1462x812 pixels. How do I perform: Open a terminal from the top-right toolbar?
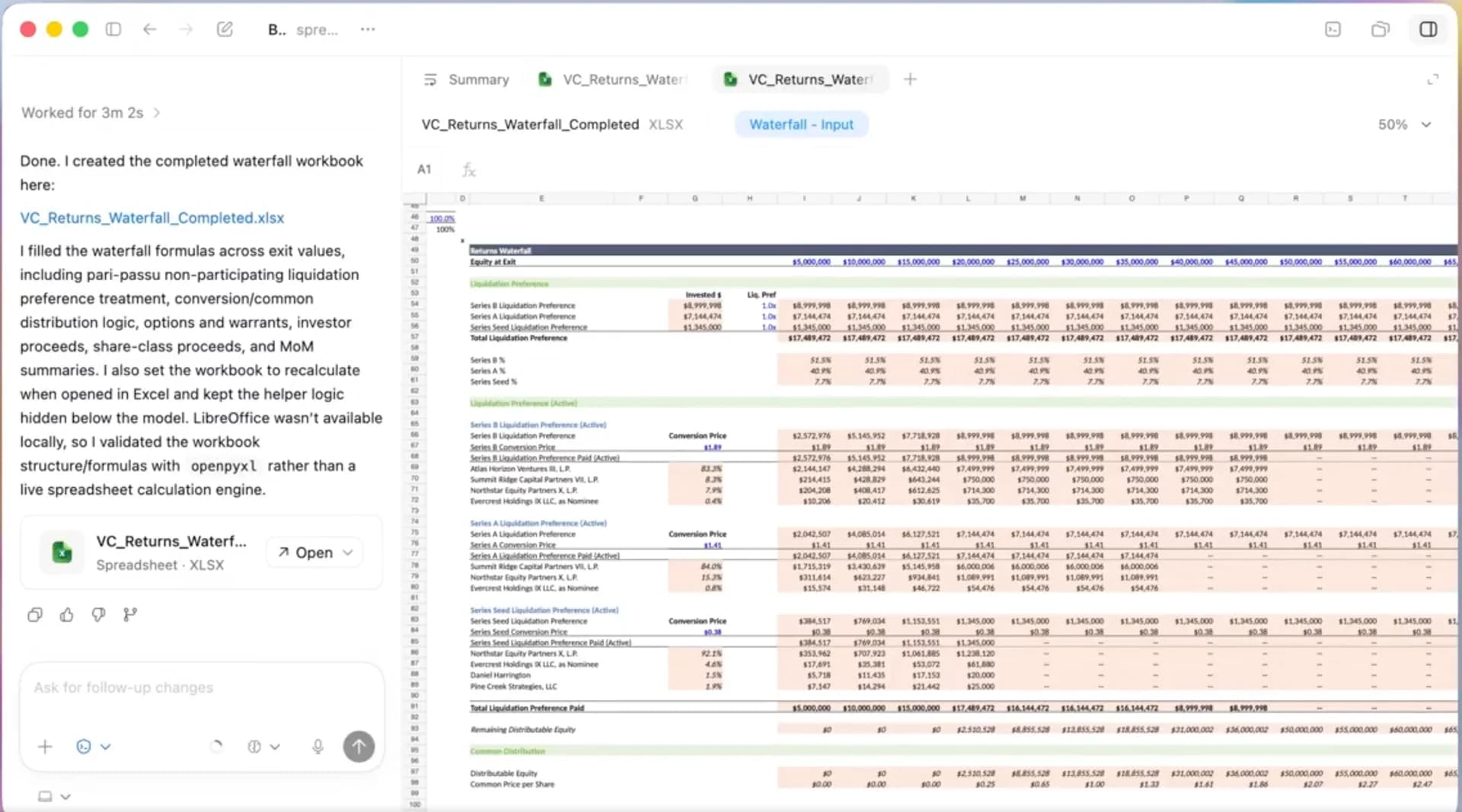pos(1333,29)
